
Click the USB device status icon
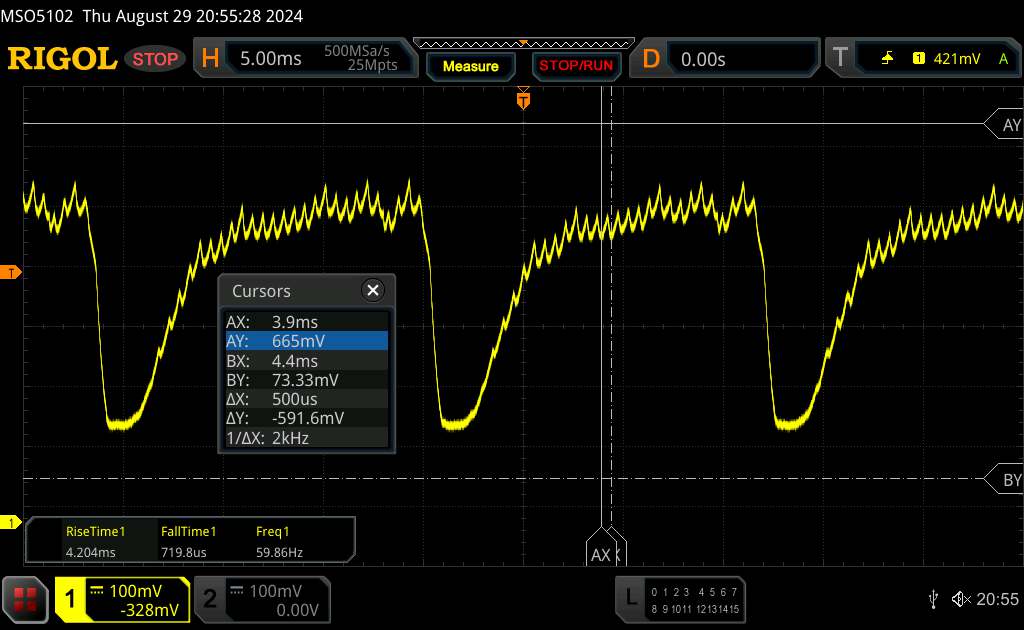pos(933,599)
